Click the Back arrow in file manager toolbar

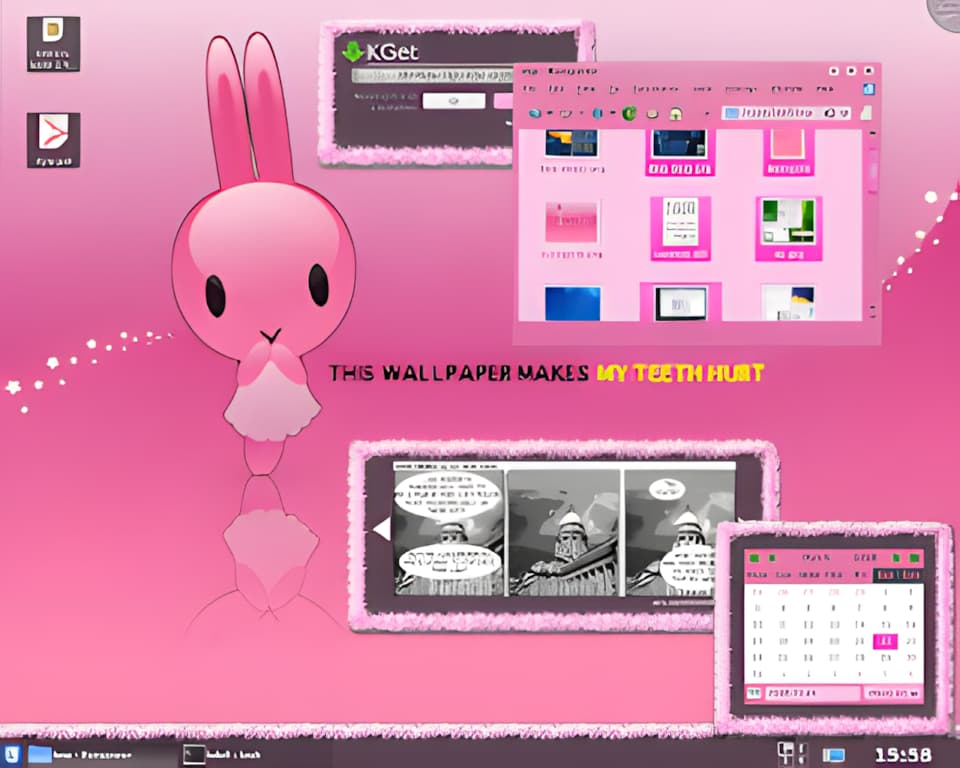(534, 113)
